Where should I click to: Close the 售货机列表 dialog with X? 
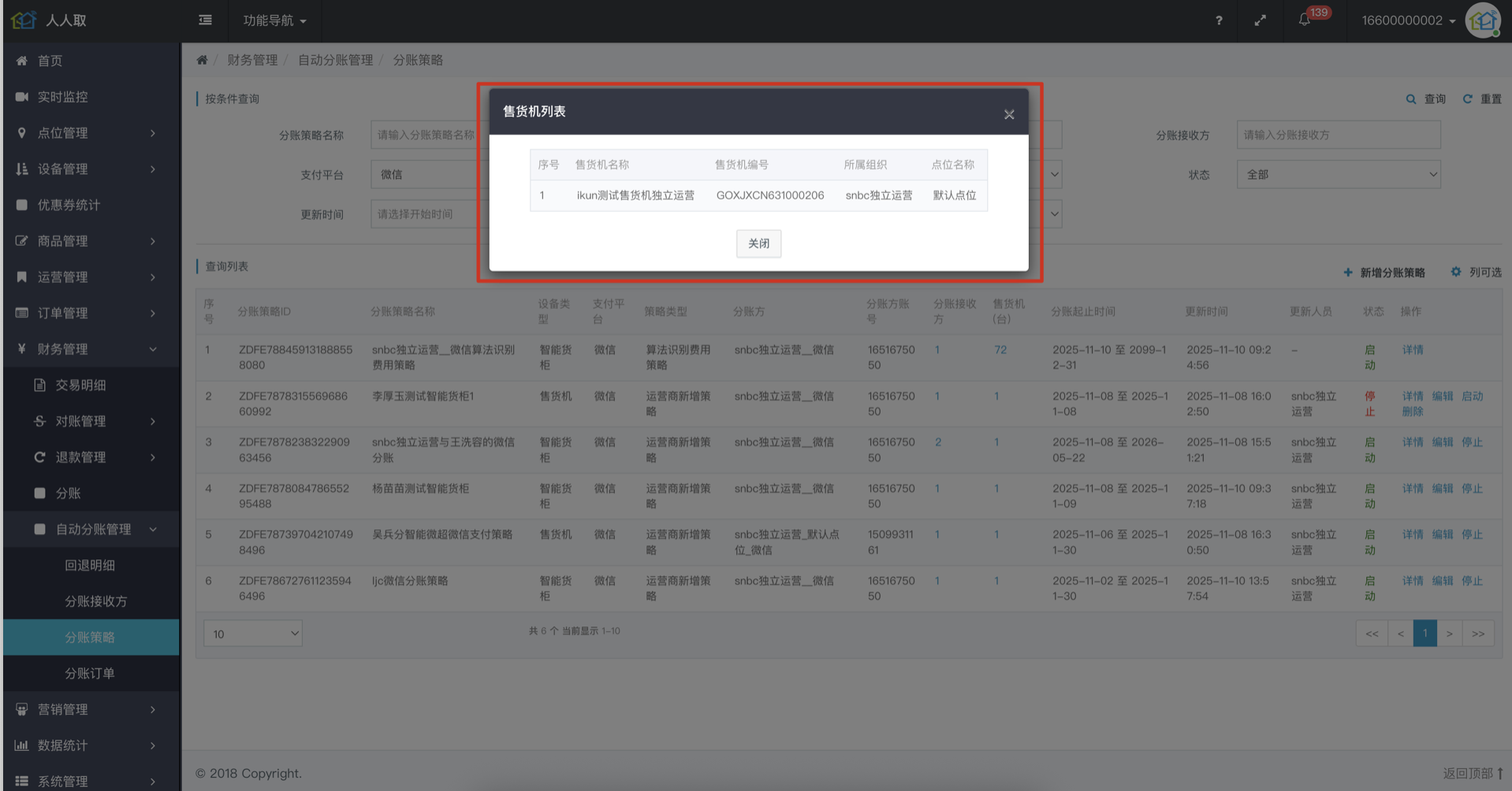point(1008,114)
